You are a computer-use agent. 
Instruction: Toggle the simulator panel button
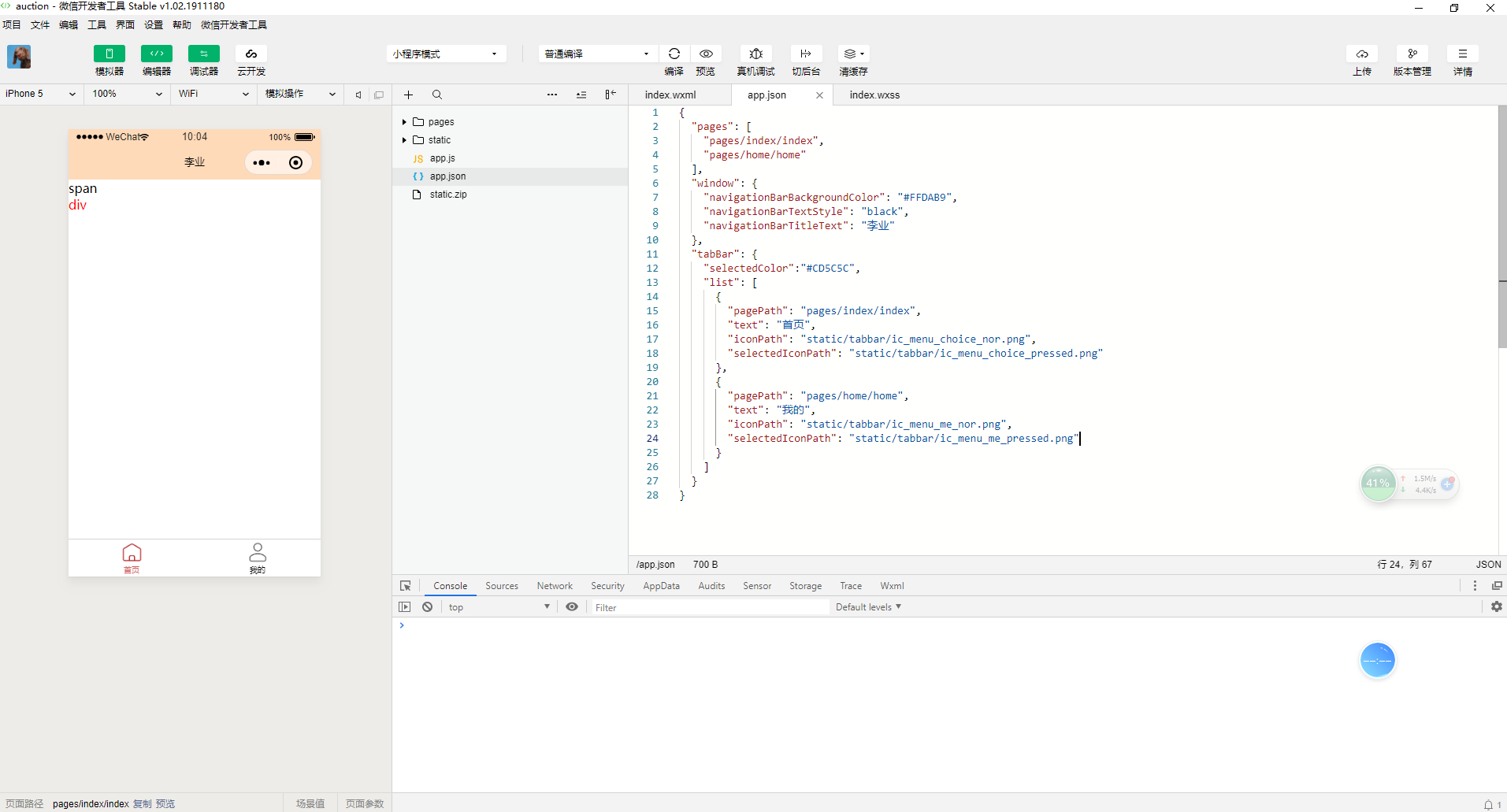(x=109, y=54)
